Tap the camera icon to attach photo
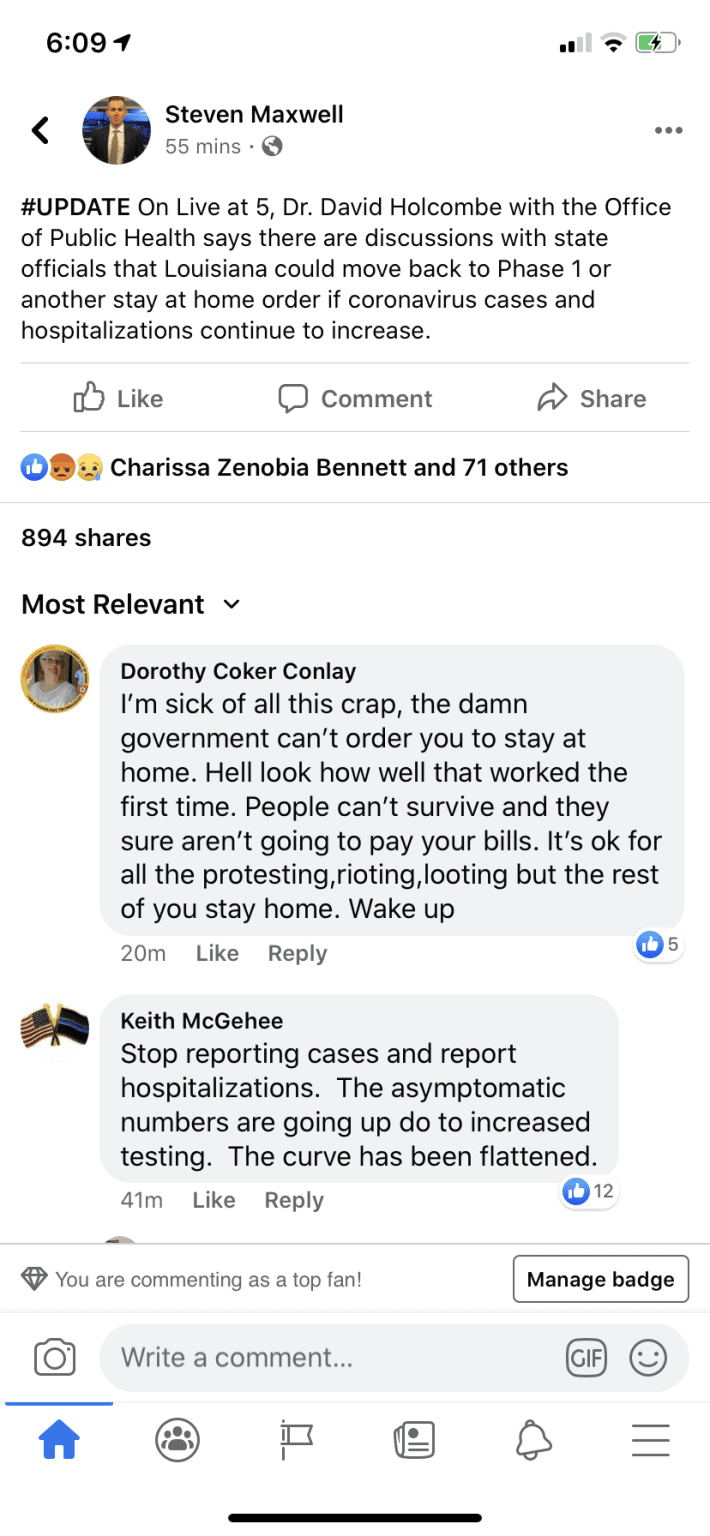710x1536 pixels. 55,1358
